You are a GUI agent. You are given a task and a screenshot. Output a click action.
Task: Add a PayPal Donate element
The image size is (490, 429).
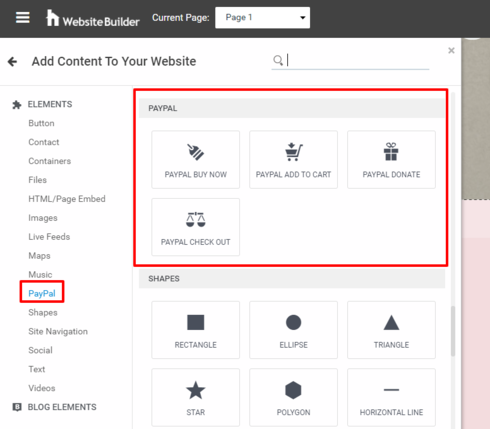point(391,160)
